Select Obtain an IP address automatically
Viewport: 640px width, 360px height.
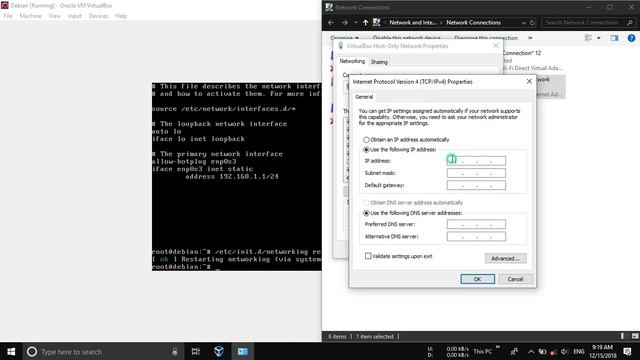(406, 140)
